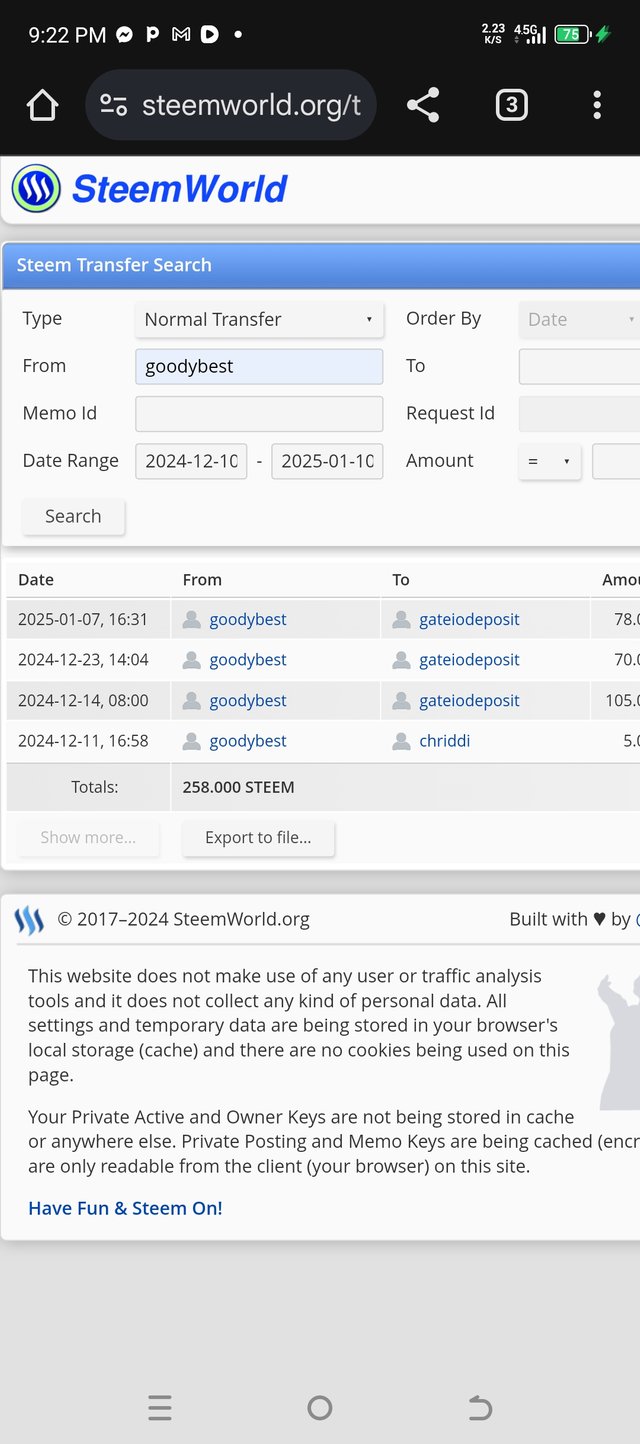Tap the end date field 2025-01-10
The image size is (640, 1444).
pyautogui.click(x=327, y=461)
